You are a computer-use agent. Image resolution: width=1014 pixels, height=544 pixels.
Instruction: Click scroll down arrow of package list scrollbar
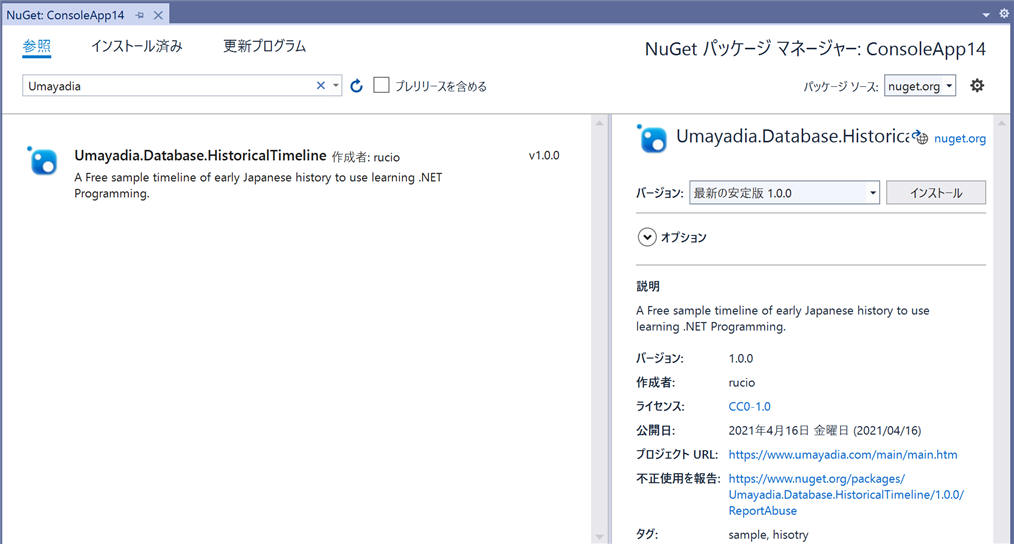pos(599,536)
